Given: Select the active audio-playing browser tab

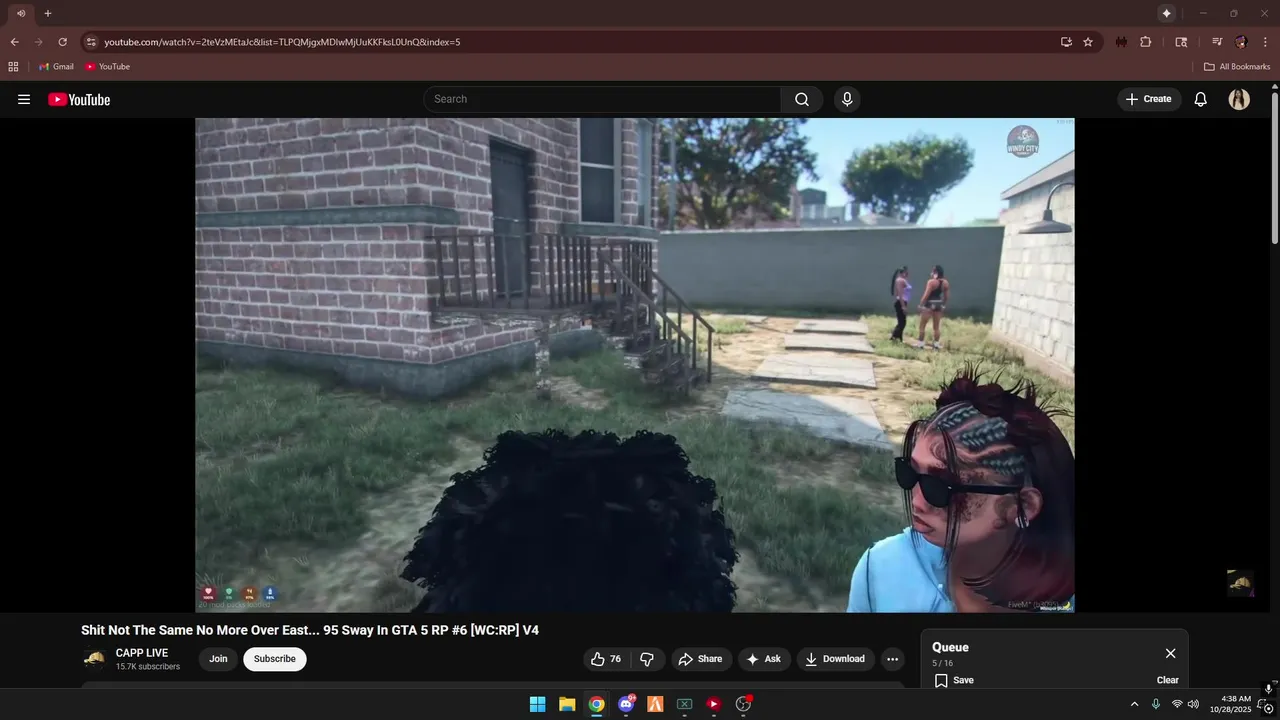Looking at the screenshot, I should pyautogui.click(x=20, y=13).
